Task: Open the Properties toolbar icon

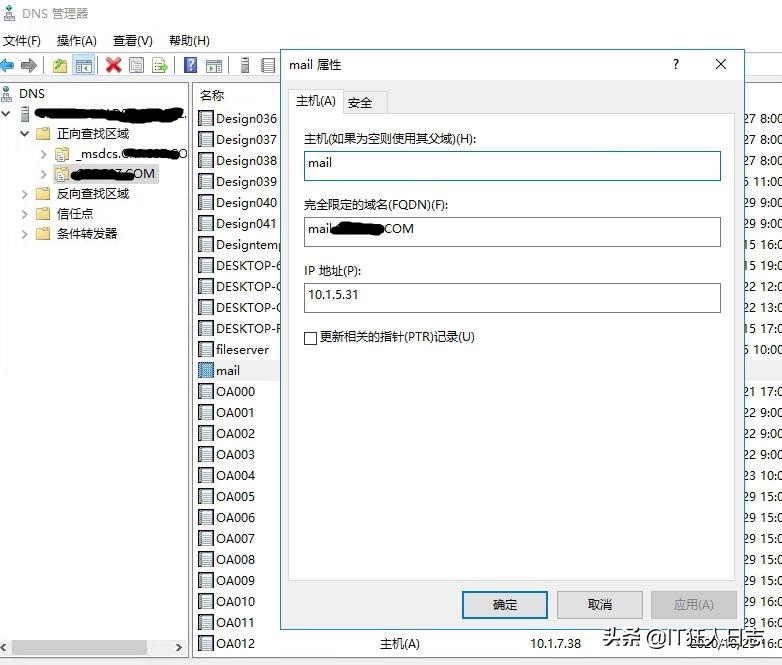Action: pyautogui.click(x=136, y=65)
